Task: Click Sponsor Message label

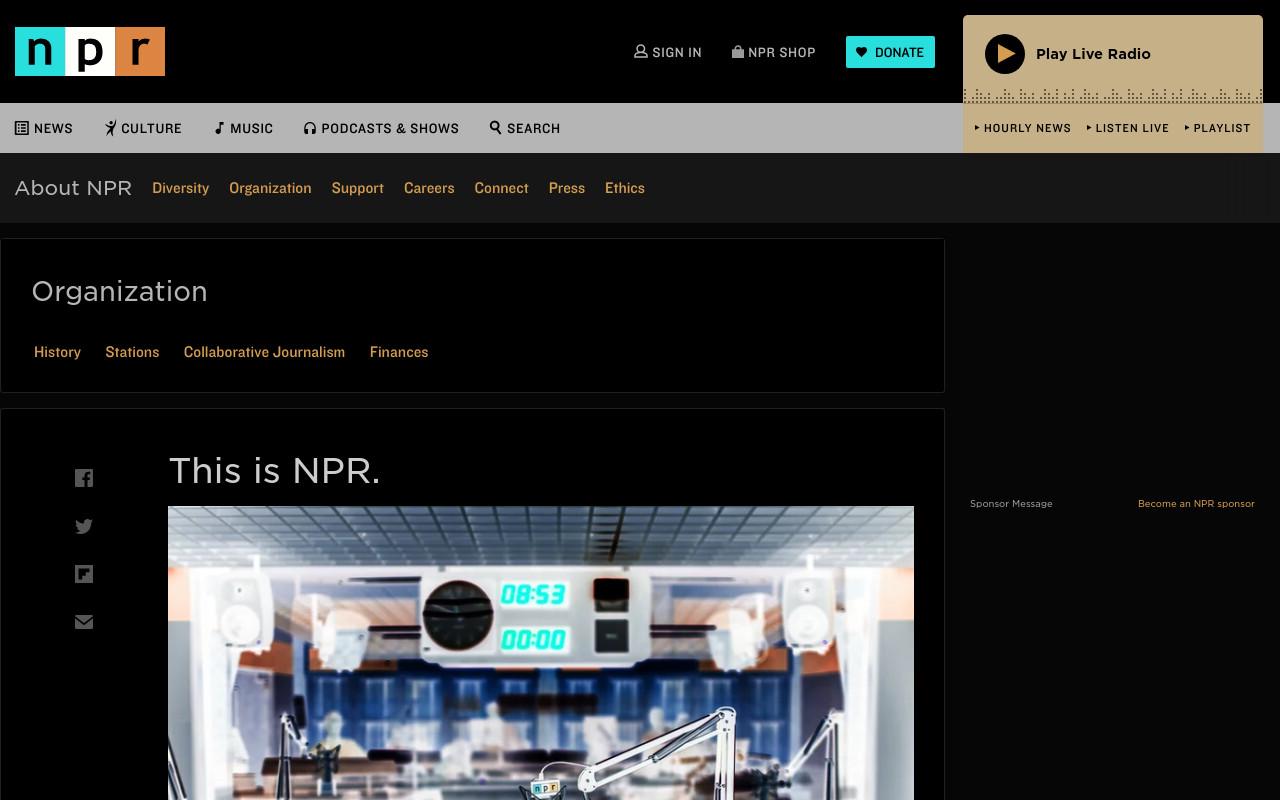Action: click(x=1011, y=504)
